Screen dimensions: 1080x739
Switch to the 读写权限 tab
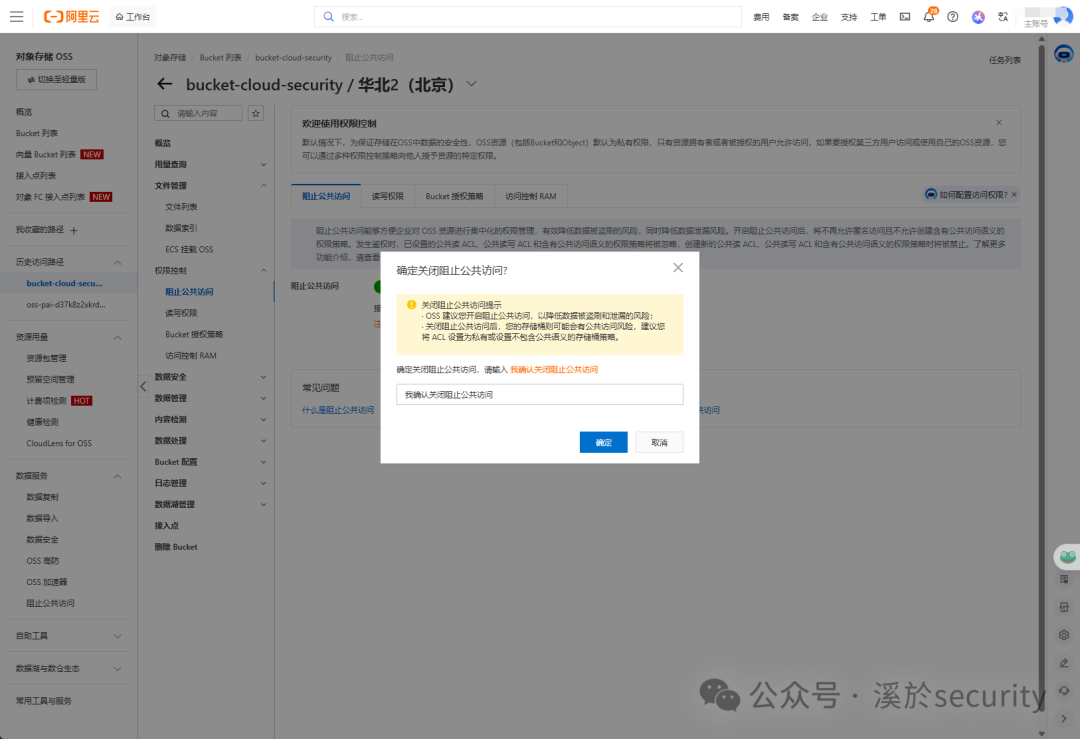[x=388, y=195]
